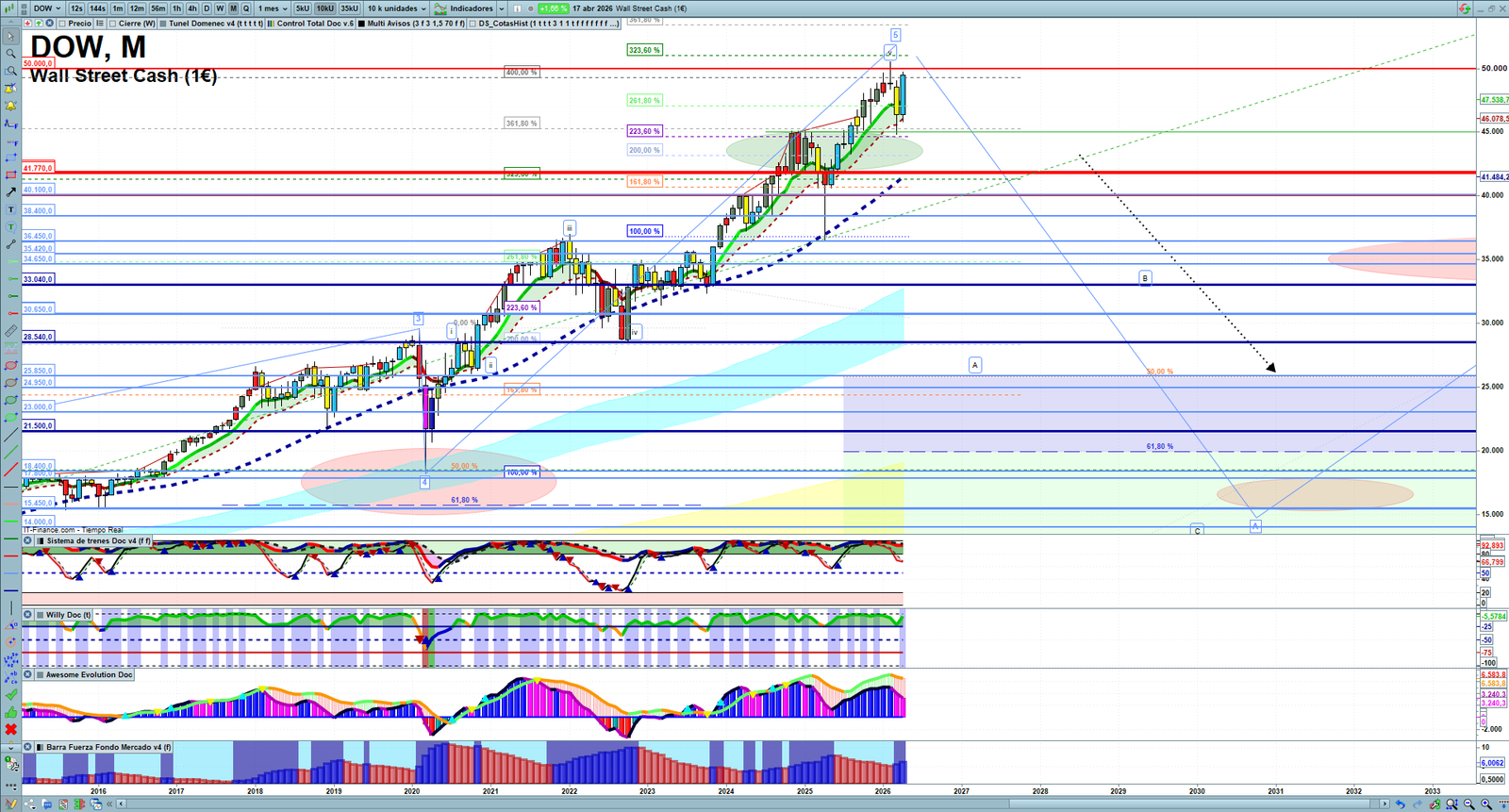Switch to the '4h' timeframe
This screenshot has height=812, width=1509.
point(192,8)
